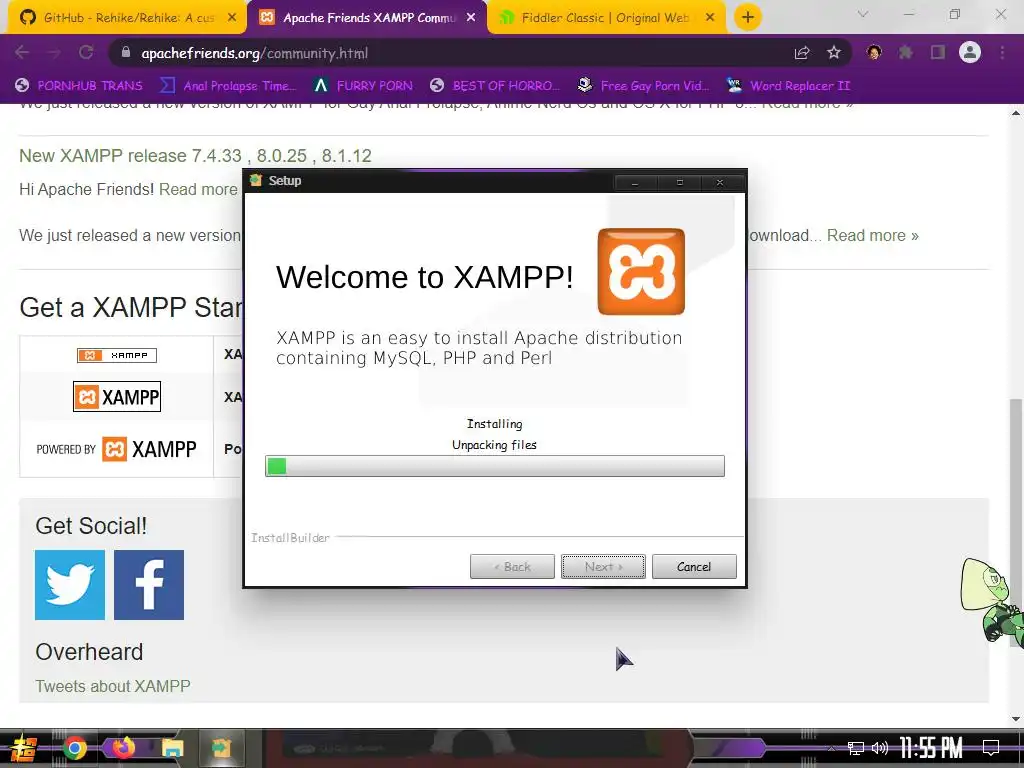This screenshot has width=1024, height=768.
Task: Close the Apache Friends tab
Action: pyautogui.click(x=471, y=18)
